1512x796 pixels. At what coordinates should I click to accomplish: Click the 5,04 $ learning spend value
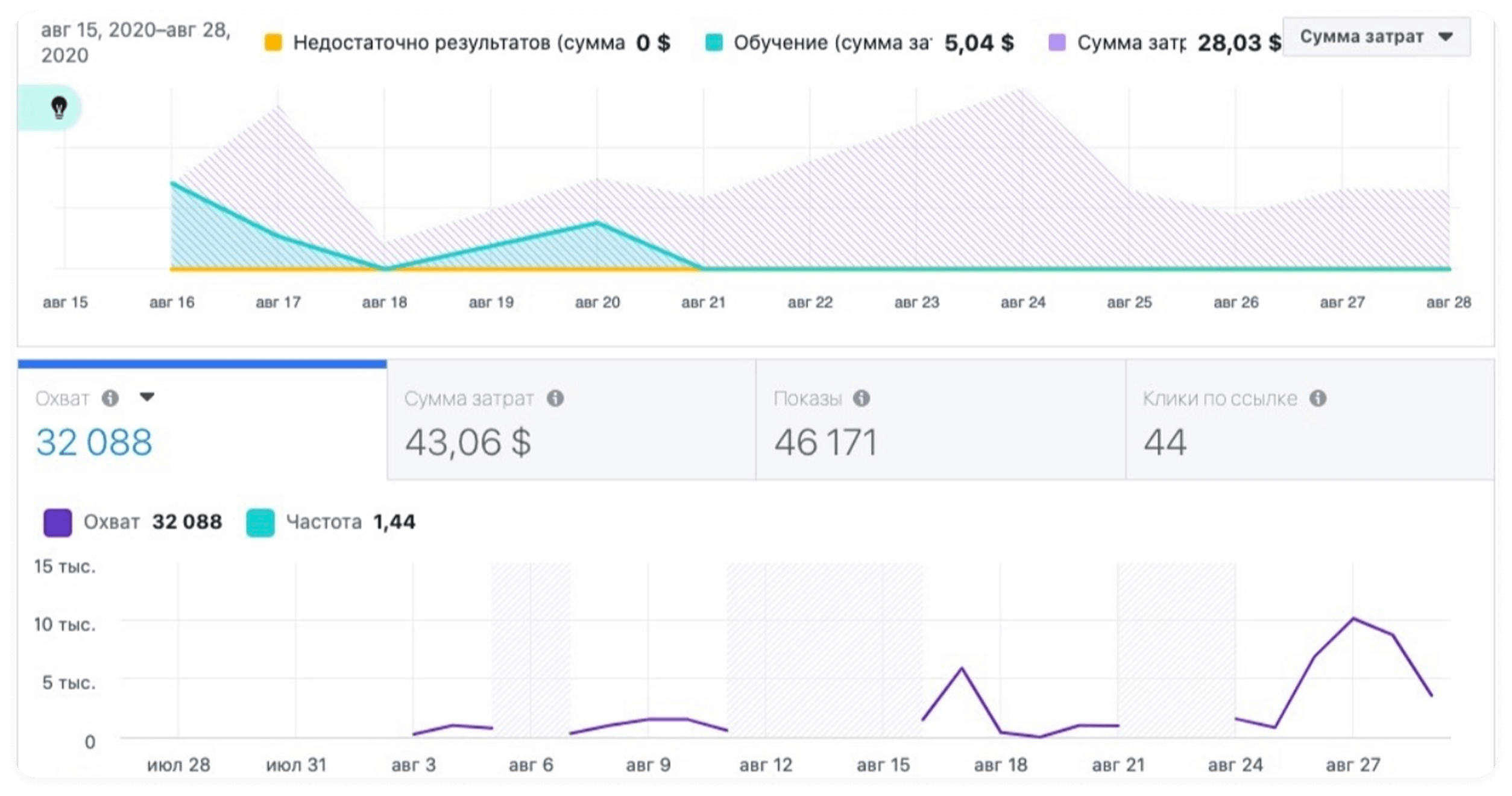[979, 43]
